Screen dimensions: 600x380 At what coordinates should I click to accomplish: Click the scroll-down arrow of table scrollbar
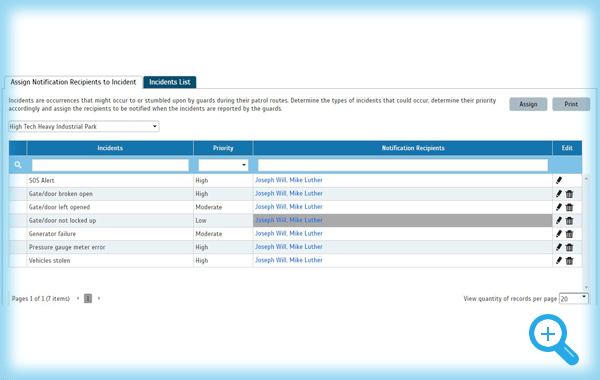pyautogui.click(x=586, y=287)
